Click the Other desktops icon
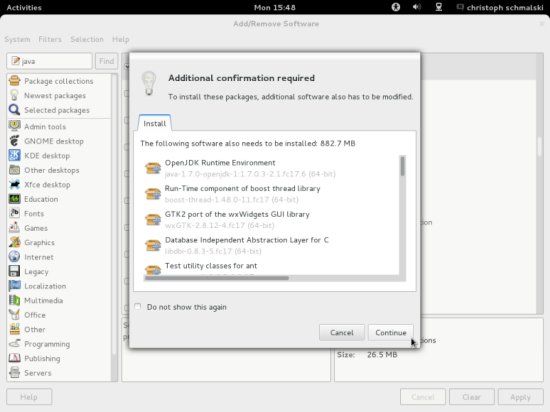550x412 pixels. click(14, 170)
